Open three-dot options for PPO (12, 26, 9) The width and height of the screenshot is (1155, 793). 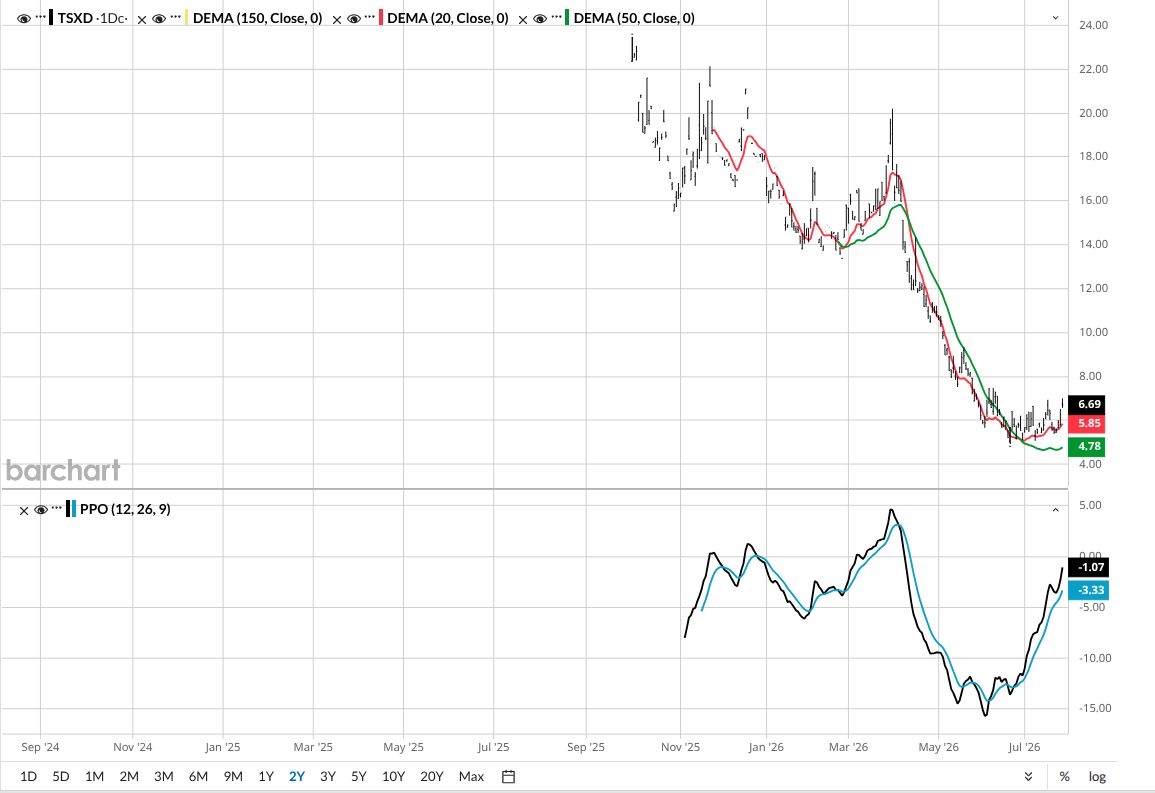click(x=57, y=507)
